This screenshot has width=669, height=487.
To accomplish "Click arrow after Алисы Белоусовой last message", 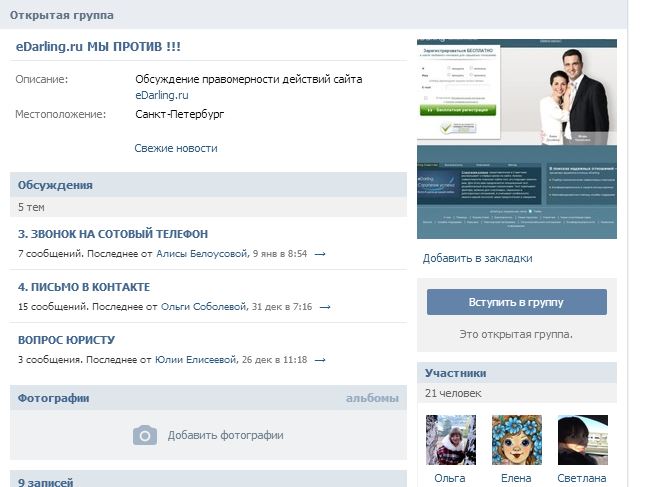I will [320, 254].
